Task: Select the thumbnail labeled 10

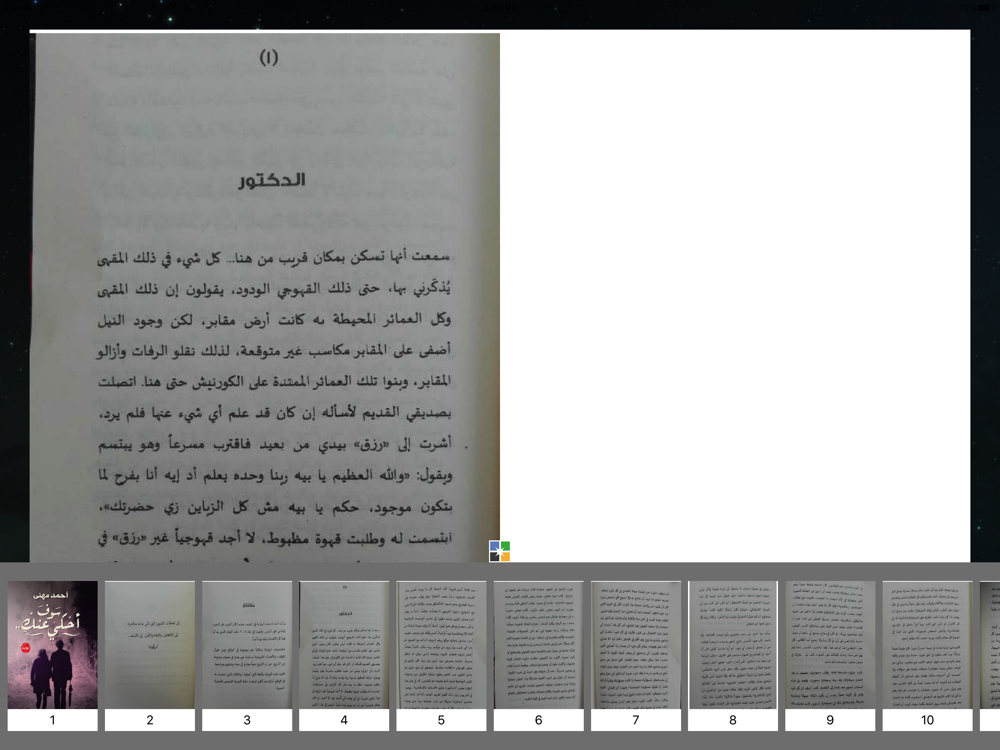Action: [927, 644]
